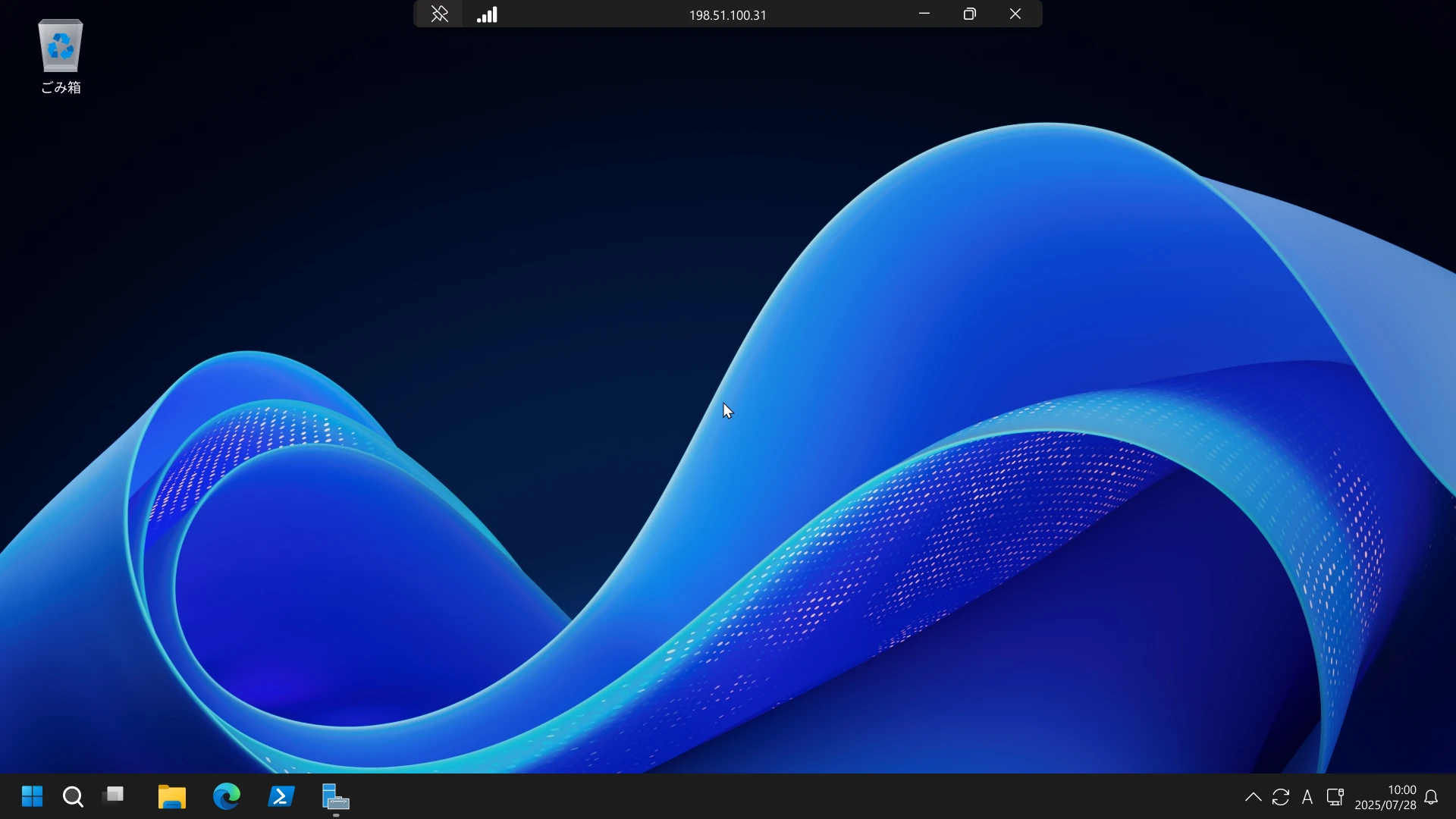Screen dimensions: 1456x819
Task: Open taskbar Search
Action: 73,797
